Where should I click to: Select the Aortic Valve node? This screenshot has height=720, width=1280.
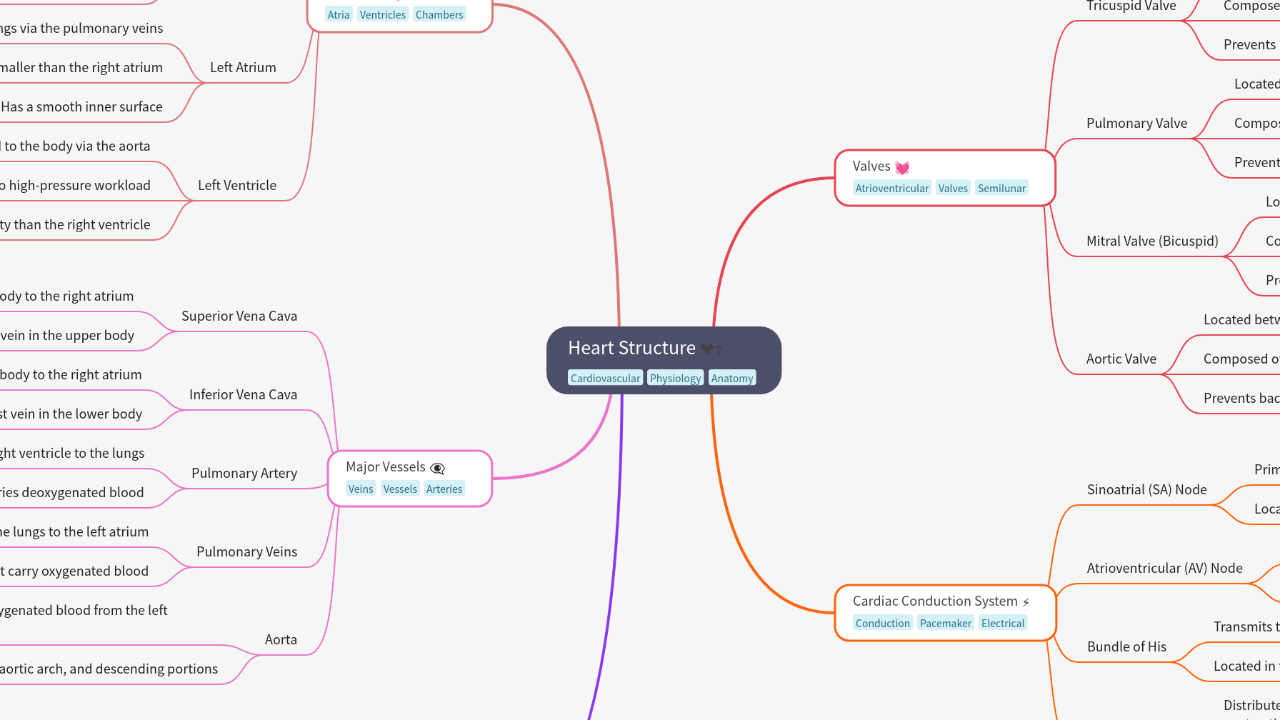1121,359
